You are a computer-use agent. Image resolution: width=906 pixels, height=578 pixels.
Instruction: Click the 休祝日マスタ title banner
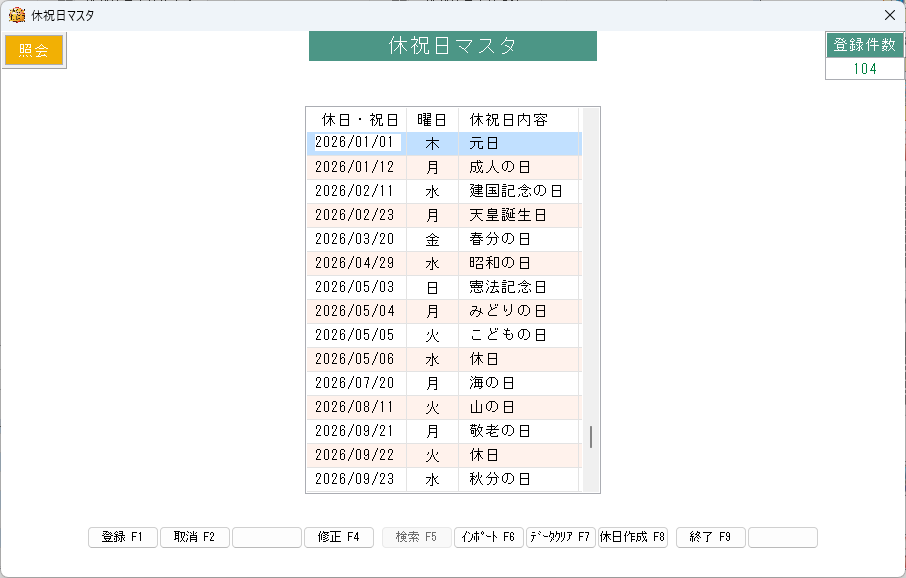click(453, 45)
